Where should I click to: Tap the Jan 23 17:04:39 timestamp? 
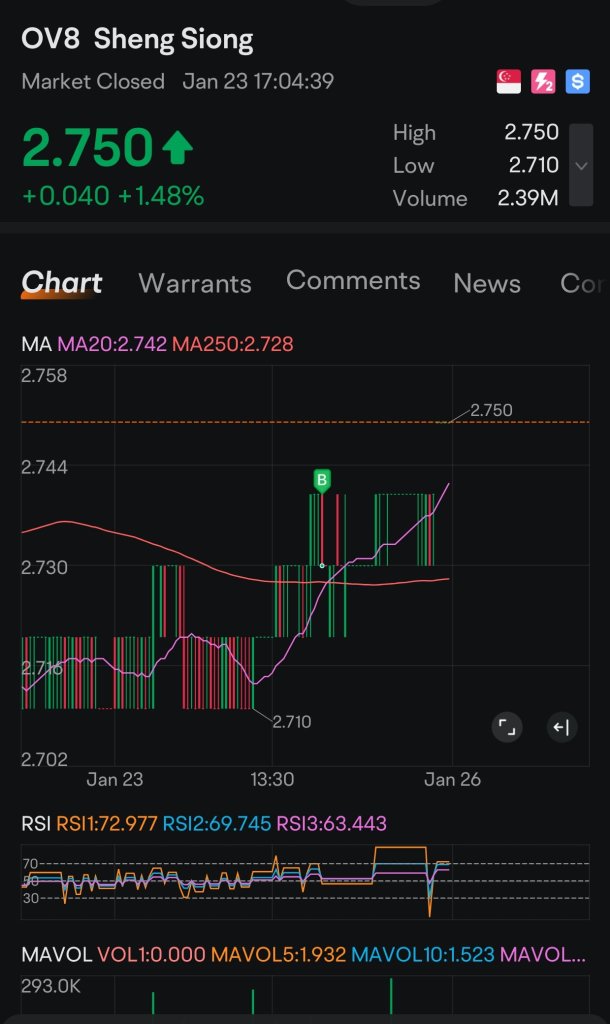tap(258, 81)
